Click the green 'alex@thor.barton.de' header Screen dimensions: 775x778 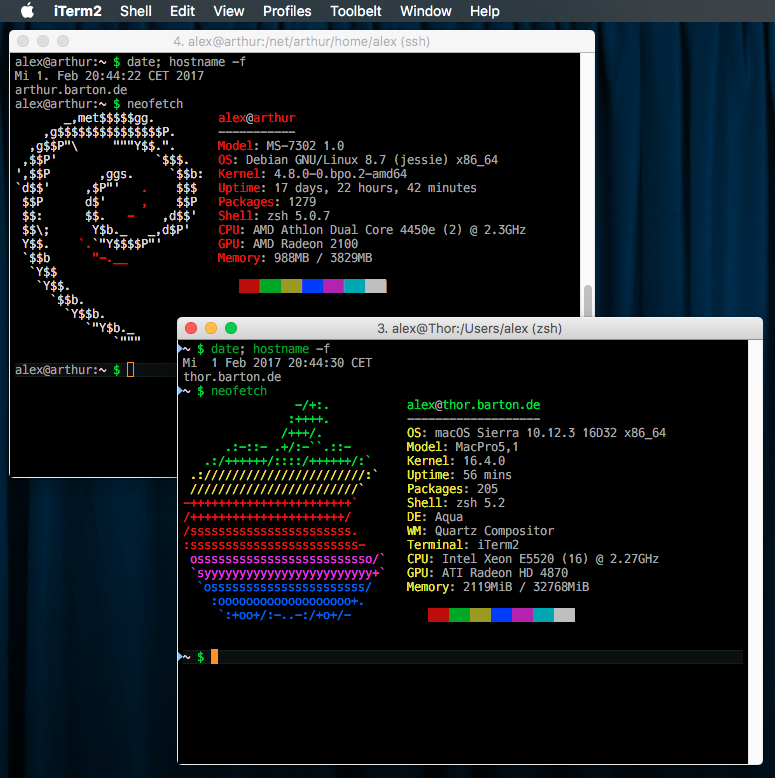pos(473,405)
